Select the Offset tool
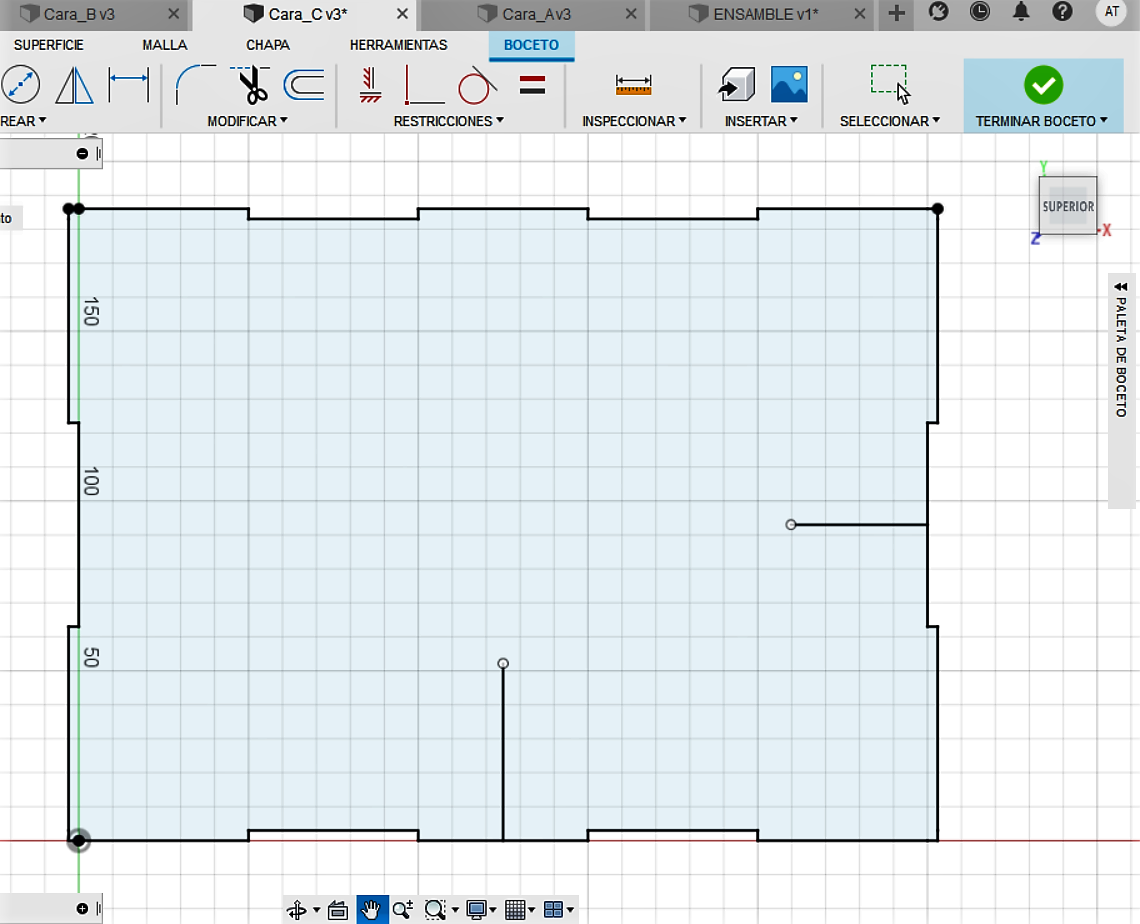Screen dimensions: 1140x924 [x=304, y=84]
